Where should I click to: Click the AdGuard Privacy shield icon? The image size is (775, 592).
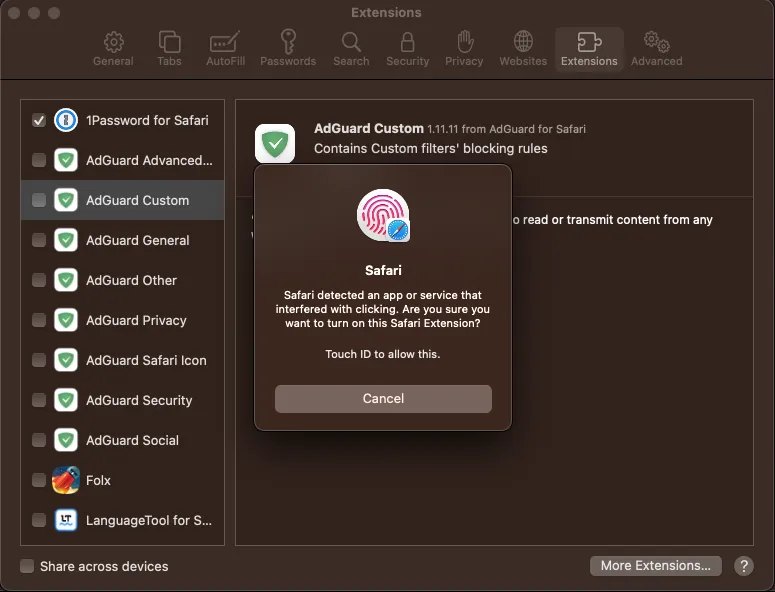click(x=66, y=320)
